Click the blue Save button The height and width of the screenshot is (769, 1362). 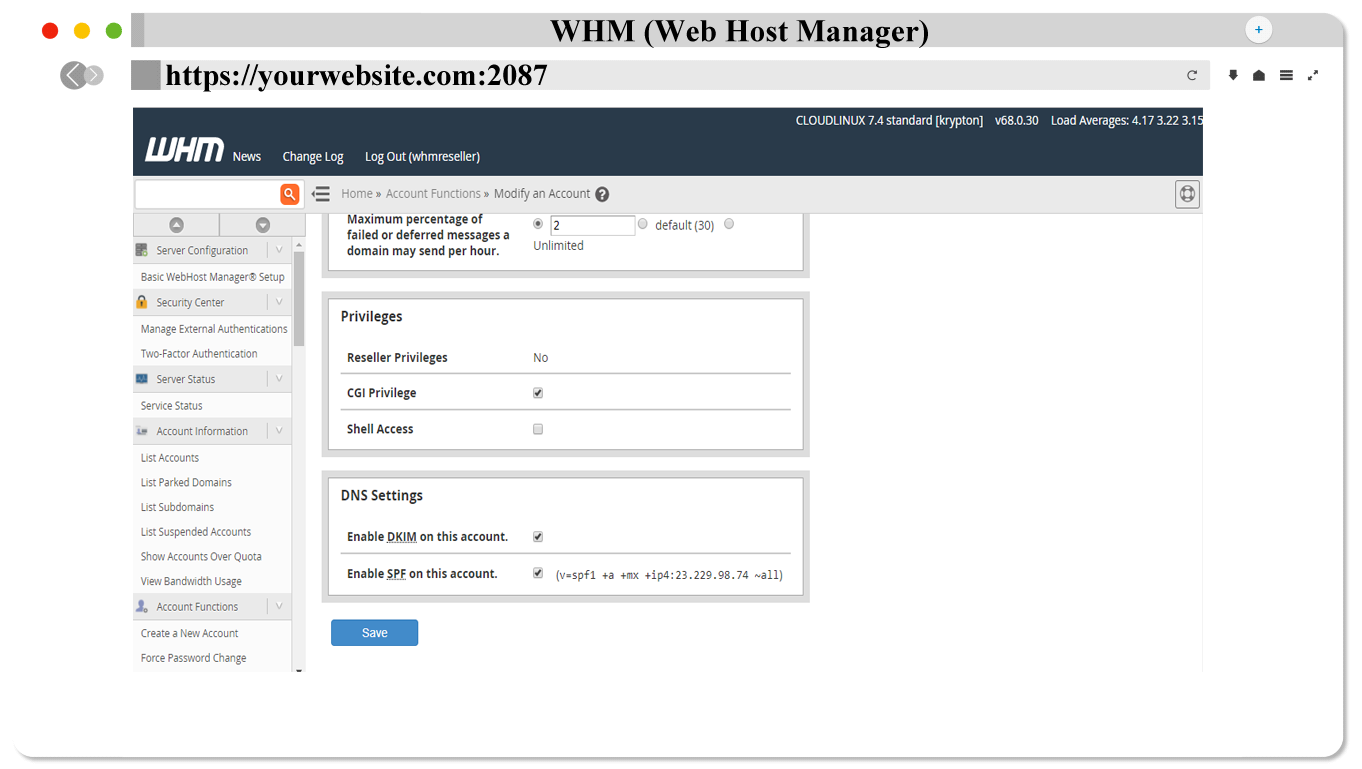pyautogui.click(x=374, y=633)
